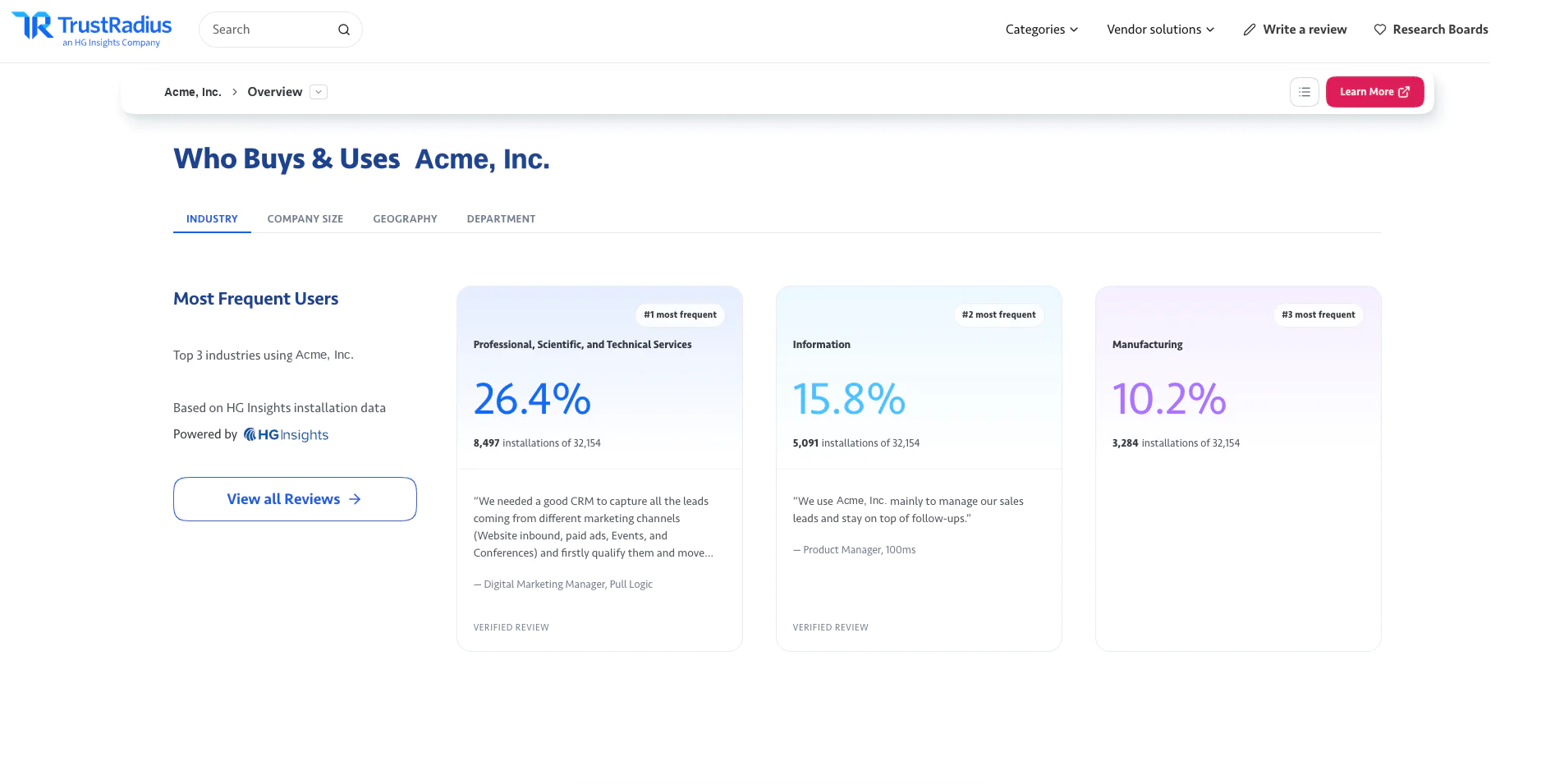Switch to the Department tab
This screenshot has height=784, width=1555.
(x=501, y=219)
